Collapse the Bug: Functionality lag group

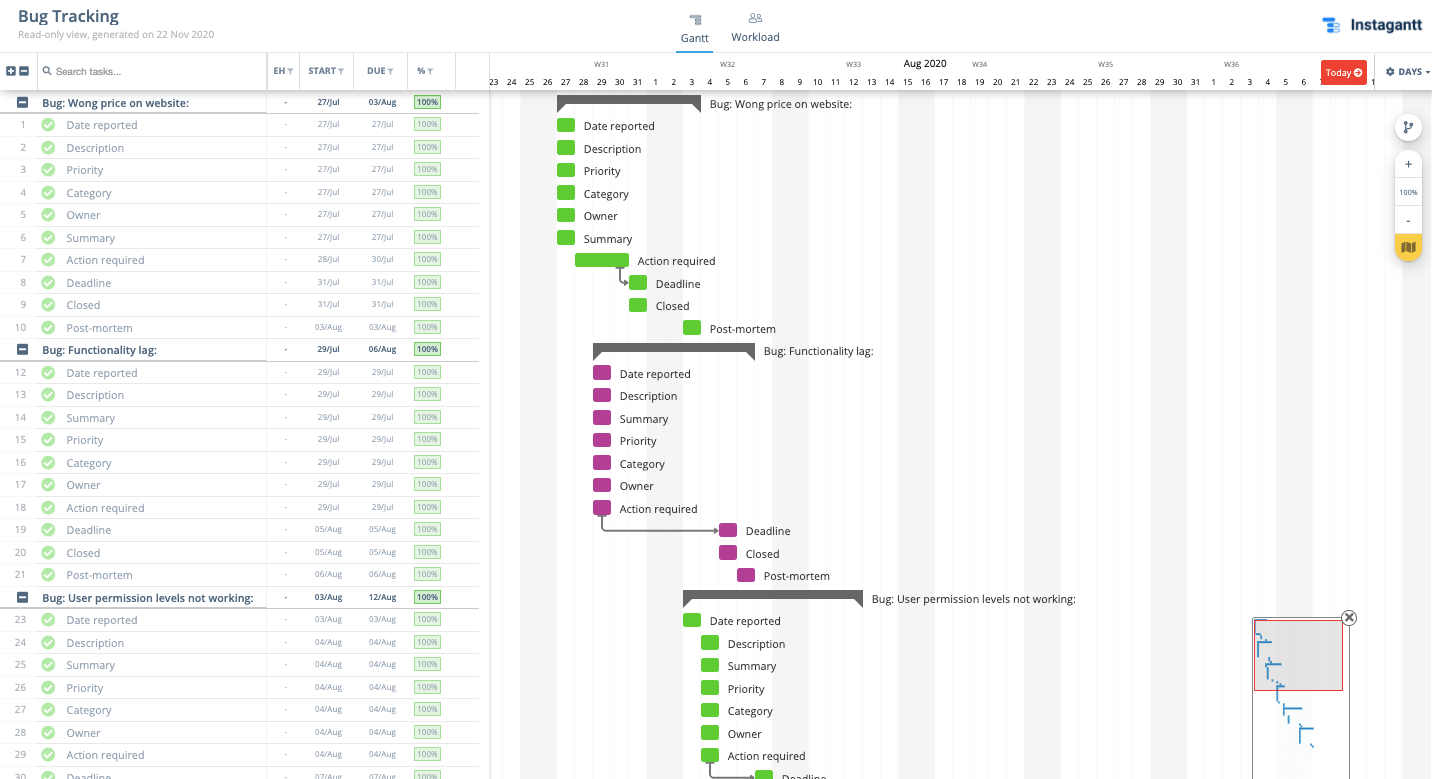click(21, 349)
